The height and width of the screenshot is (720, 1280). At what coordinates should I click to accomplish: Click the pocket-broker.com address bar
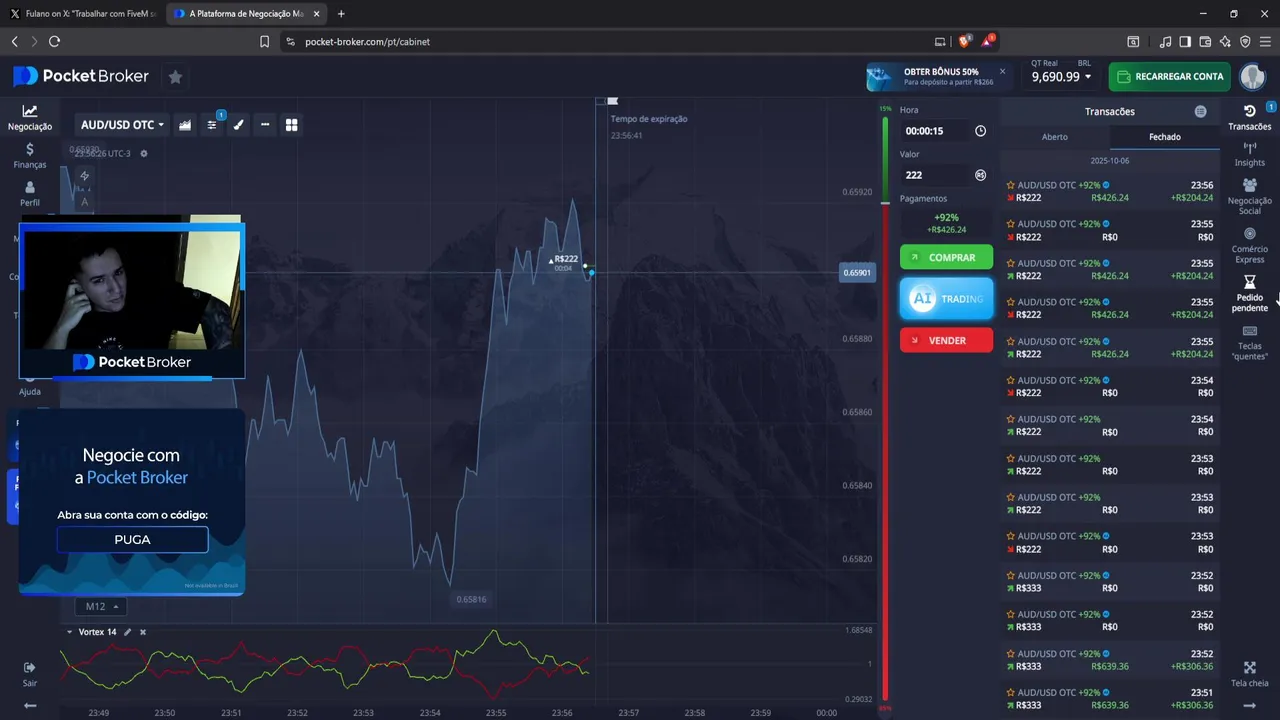coord(610,42)
